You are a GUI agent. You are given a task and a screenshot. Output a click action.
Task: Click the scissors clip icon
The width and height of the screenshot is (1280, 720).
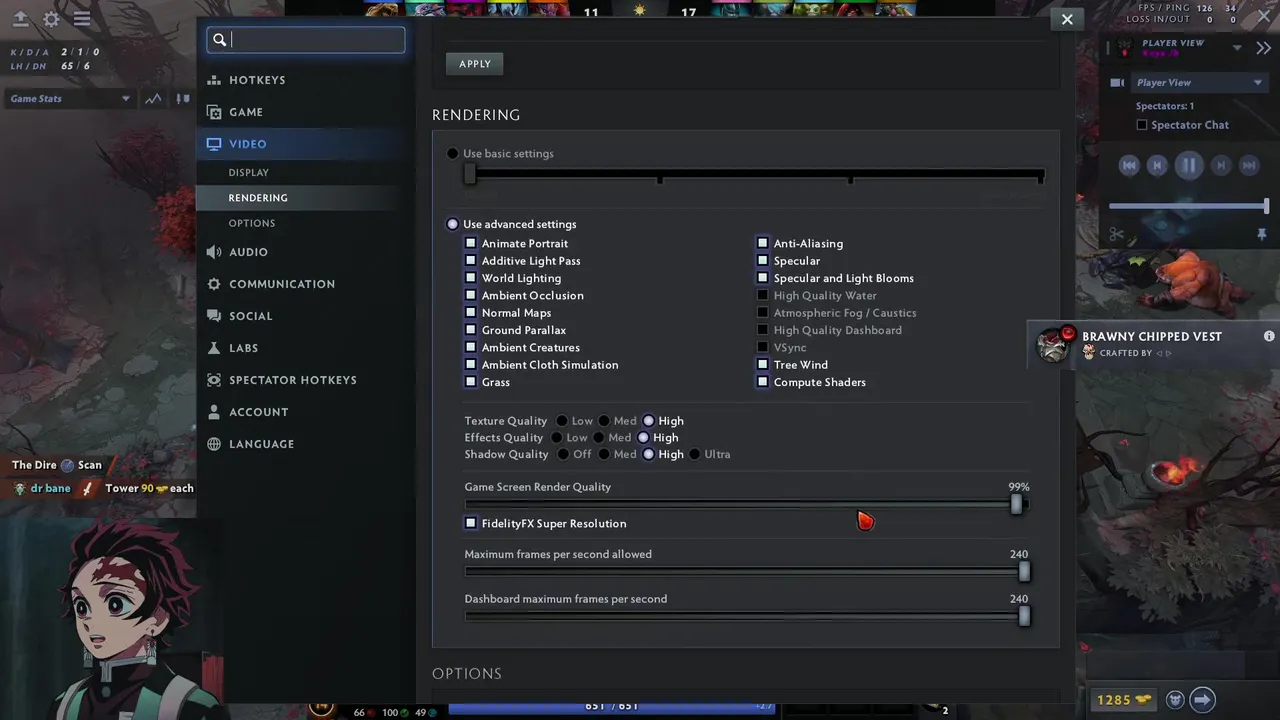pos(1117,235)
